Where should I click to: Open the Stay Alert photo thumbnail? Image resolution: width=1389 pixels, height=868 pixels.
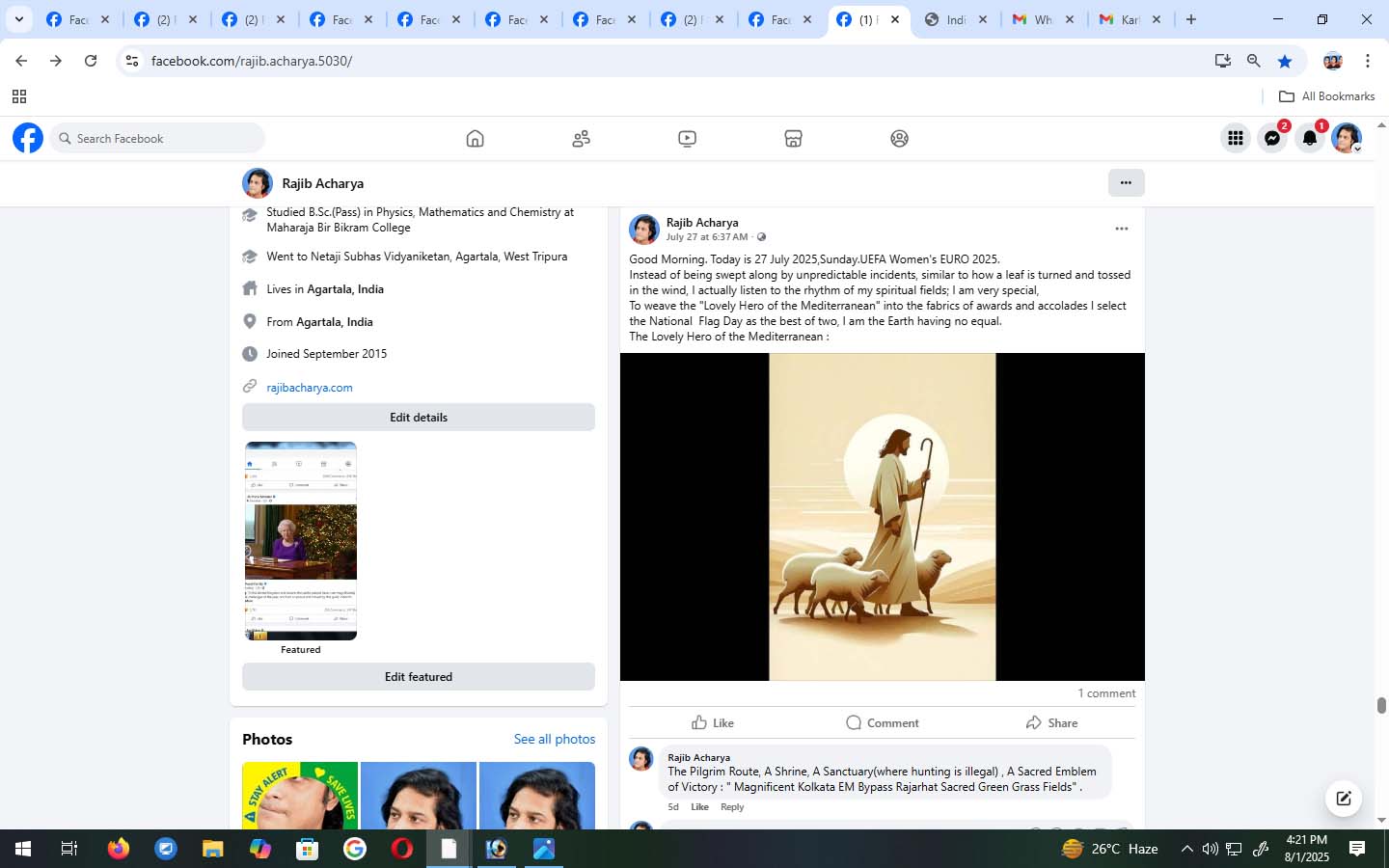[300, 796]
